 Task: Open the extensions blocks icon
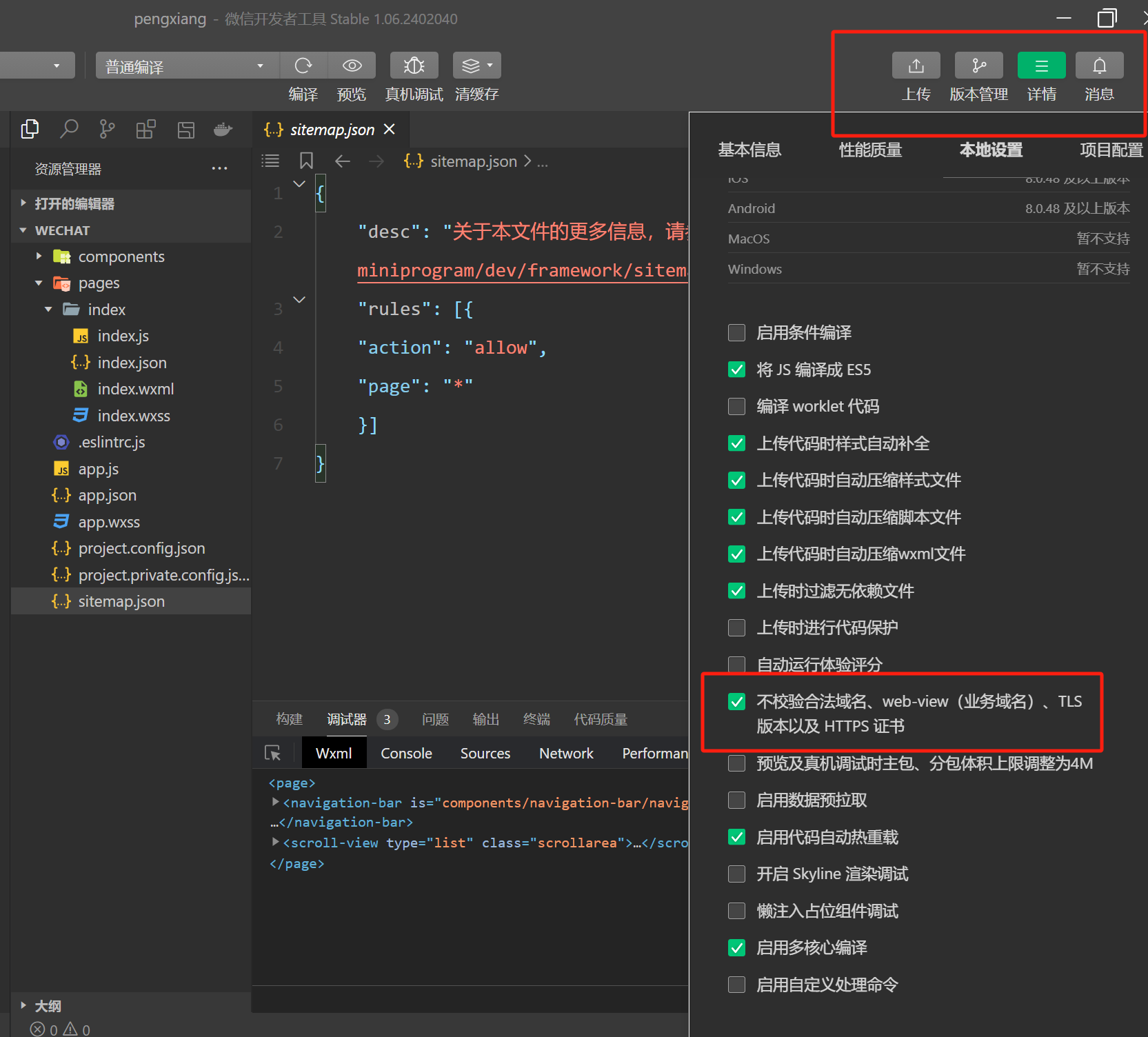tap(145, 129)
